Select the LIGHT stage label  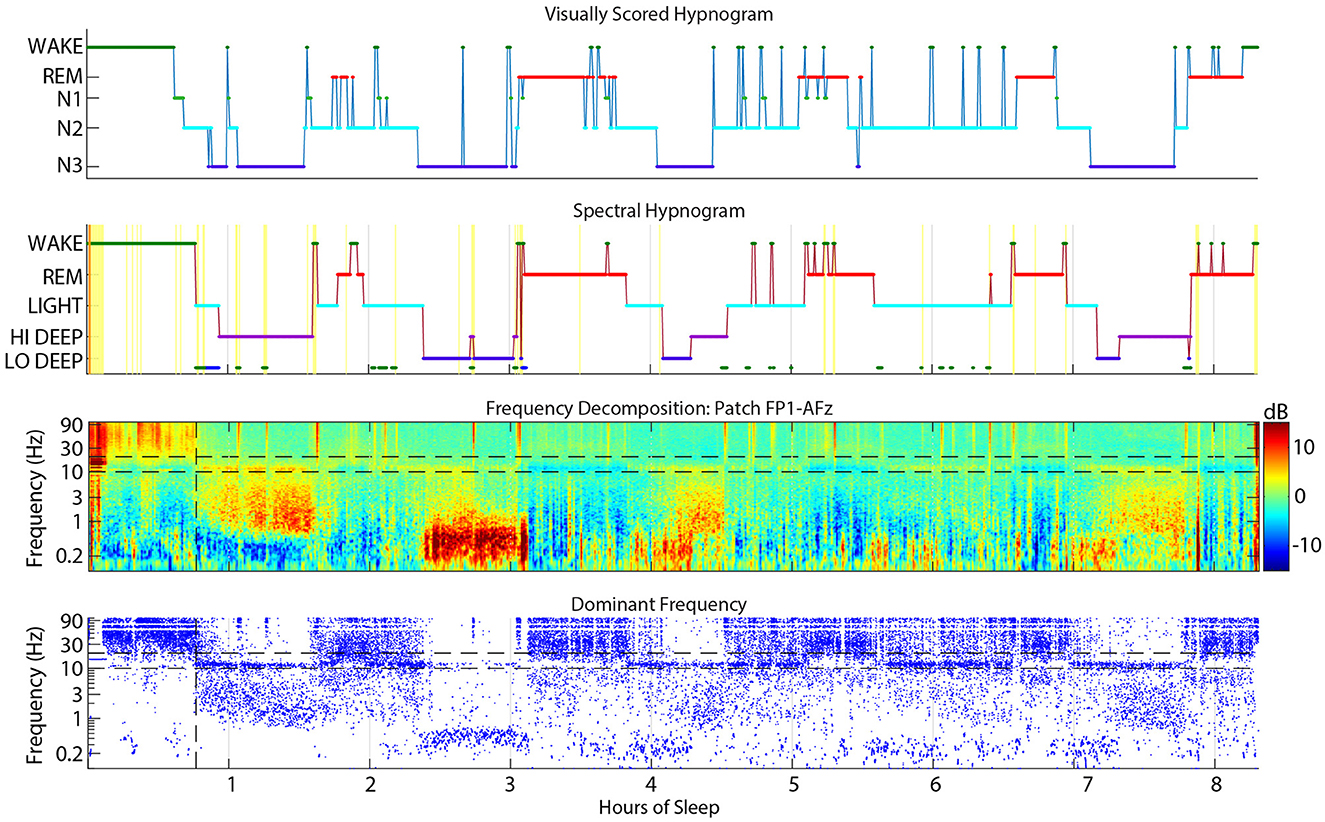[58, 306]
